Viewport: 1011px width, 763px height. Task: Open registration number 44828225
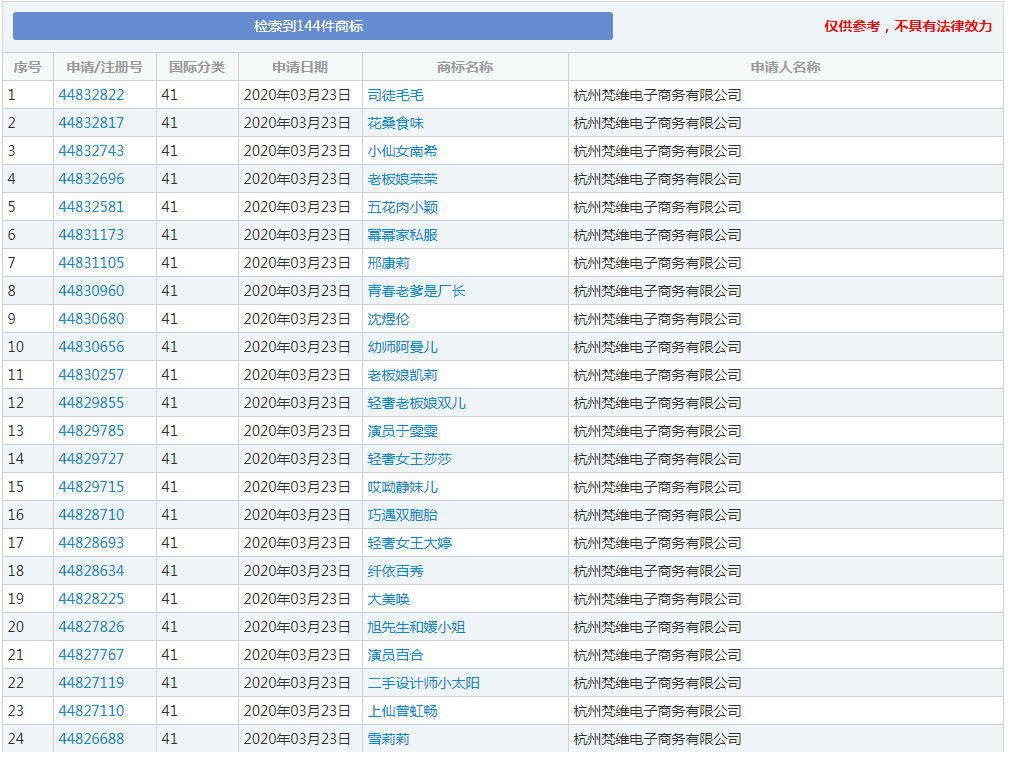tap(91, 599)
